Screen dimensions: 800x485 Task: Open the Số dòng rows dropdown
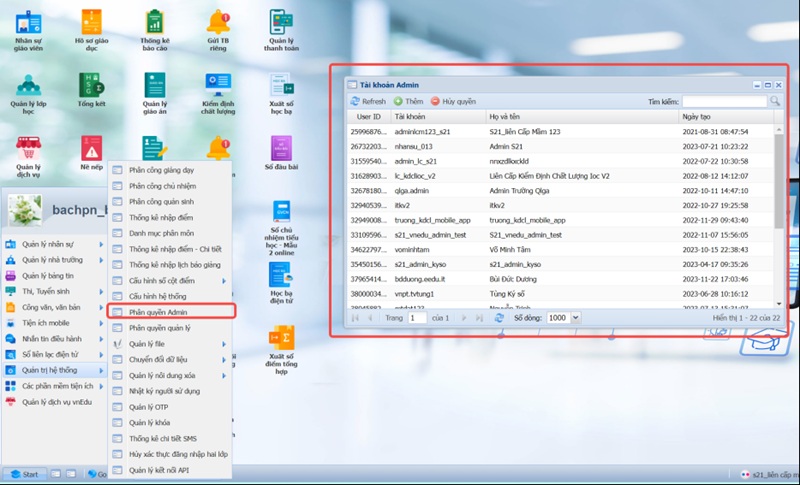click(x=576, y=318)
